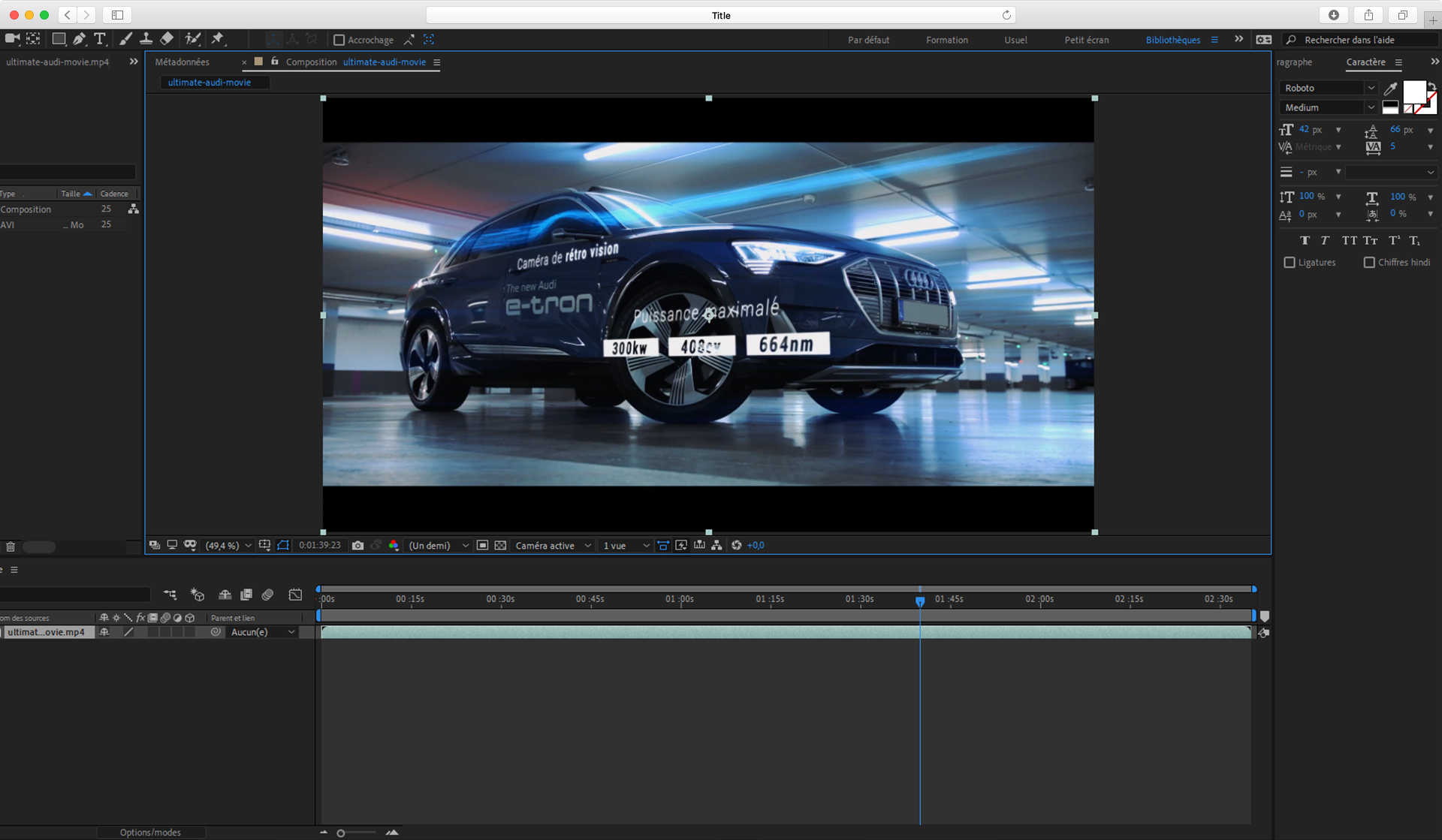Click the timeline zoom slider handle

coord(340,833)
